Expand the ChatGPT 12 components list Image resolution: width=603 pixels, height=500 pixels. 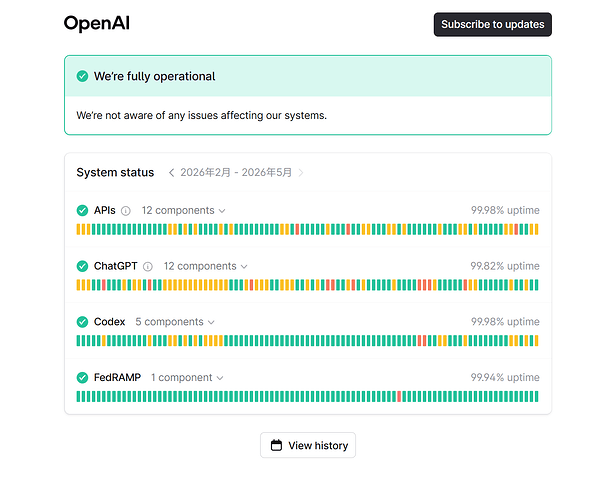pyautogui.click(x=205, y=266)
